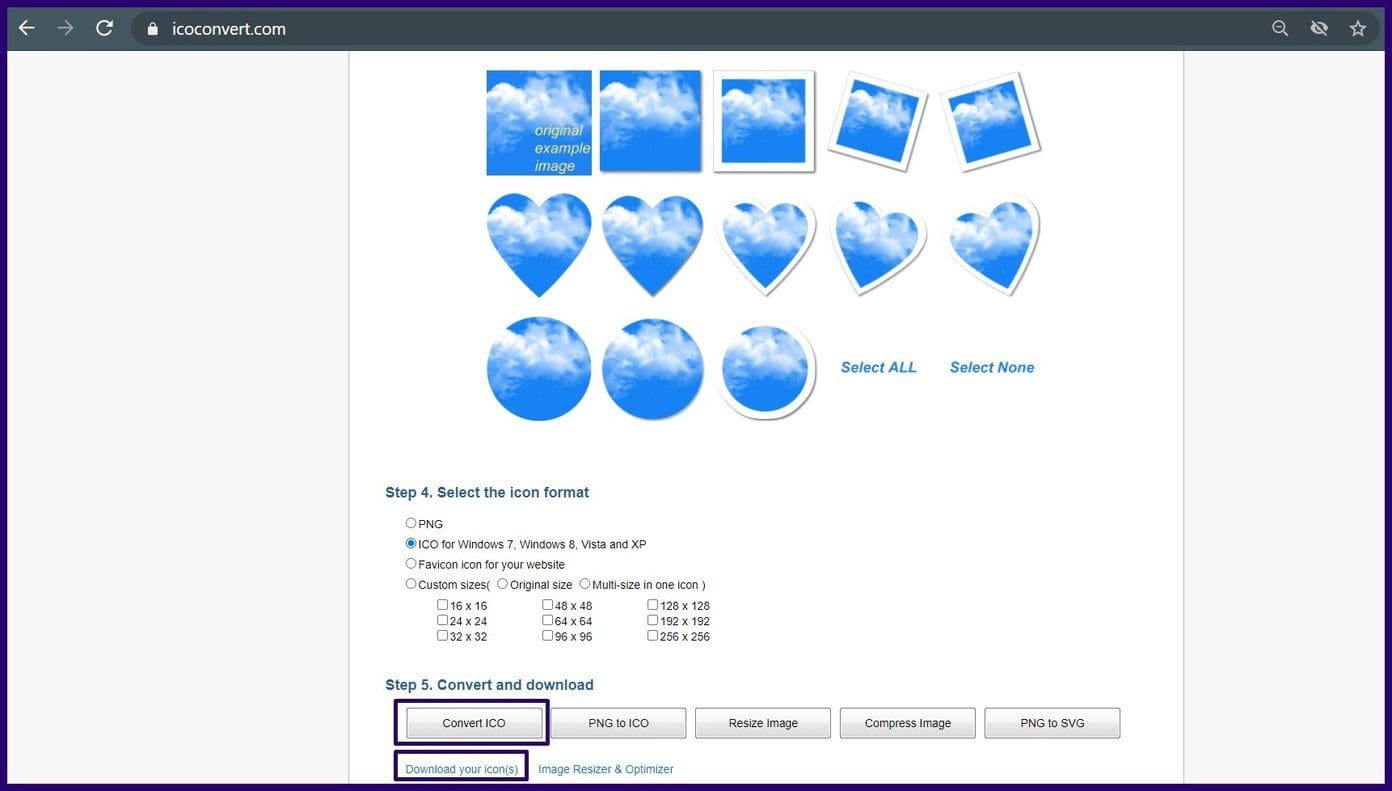Image resolution: width=1392 pixels, height=791 pixels.
Task: Pick the white-bordered circle style
Action: 766,368
